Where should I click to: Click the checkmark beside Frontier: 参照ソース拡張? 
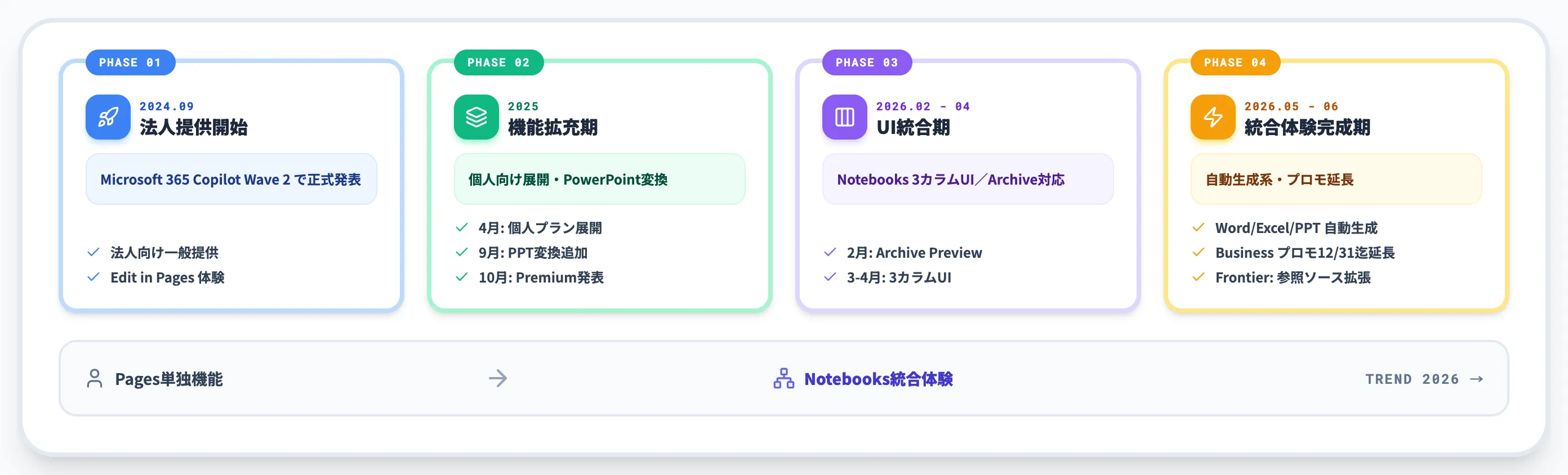(x=1198, y=277)
